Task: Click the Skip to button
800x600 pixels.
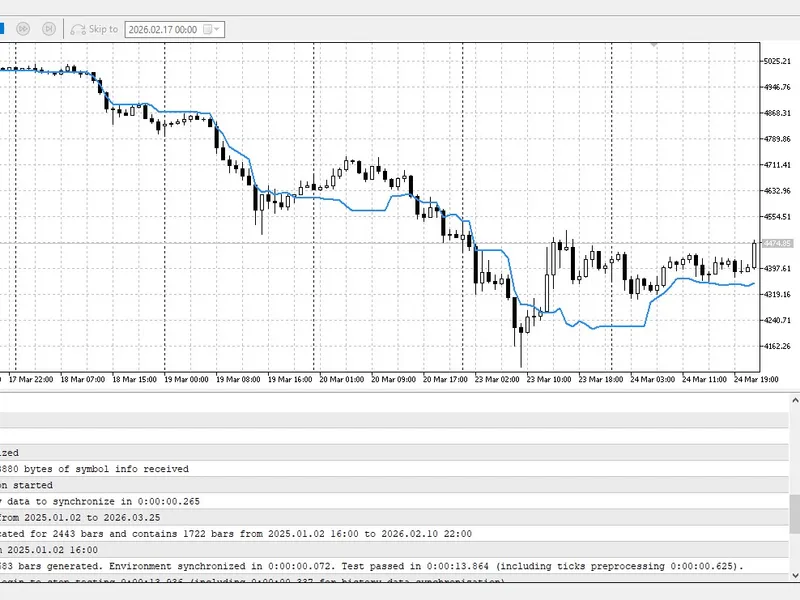Action: [x=94, y=29]
